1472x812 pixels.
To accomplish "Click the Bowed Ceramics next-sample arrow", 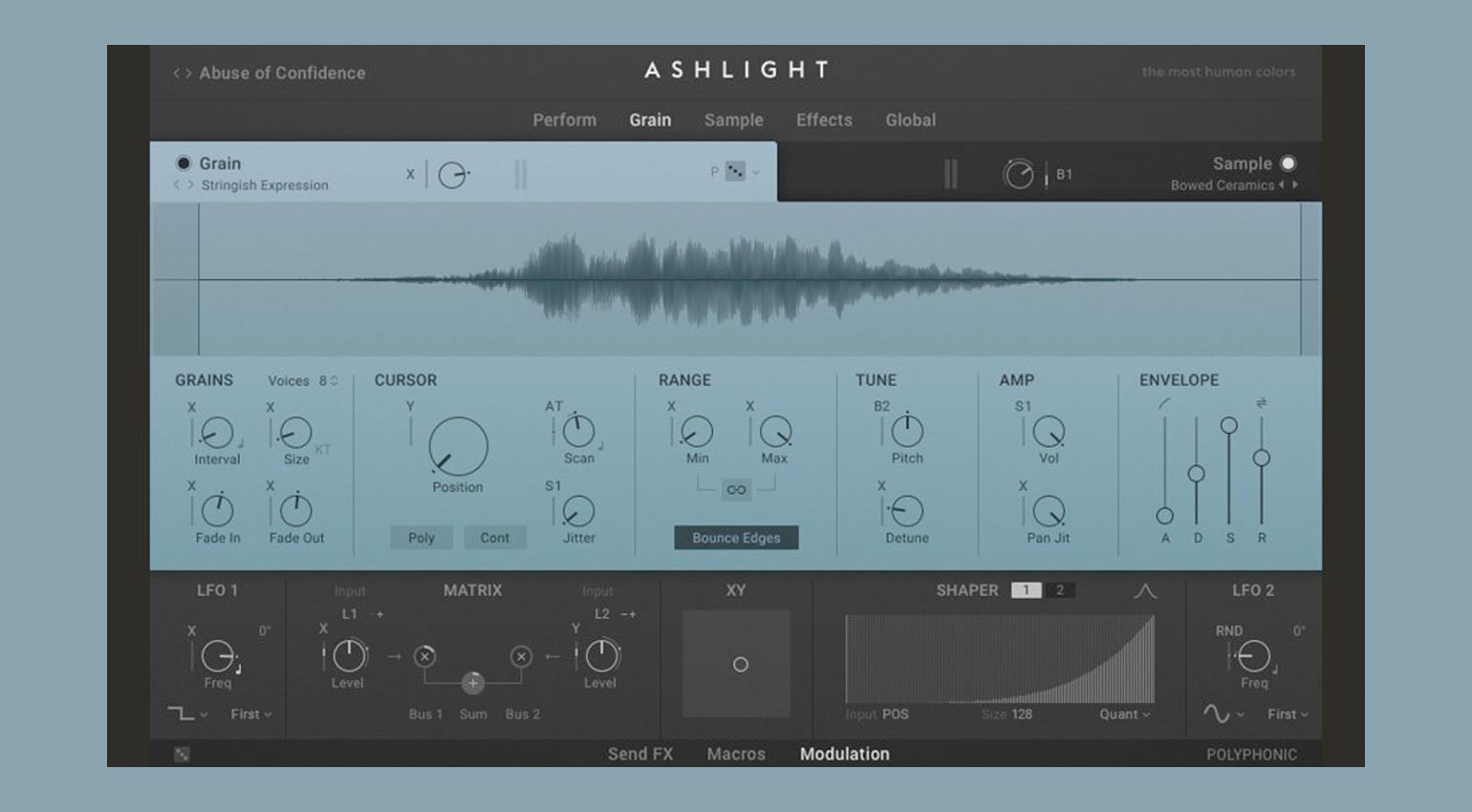I will click(x=1295, y=185).
